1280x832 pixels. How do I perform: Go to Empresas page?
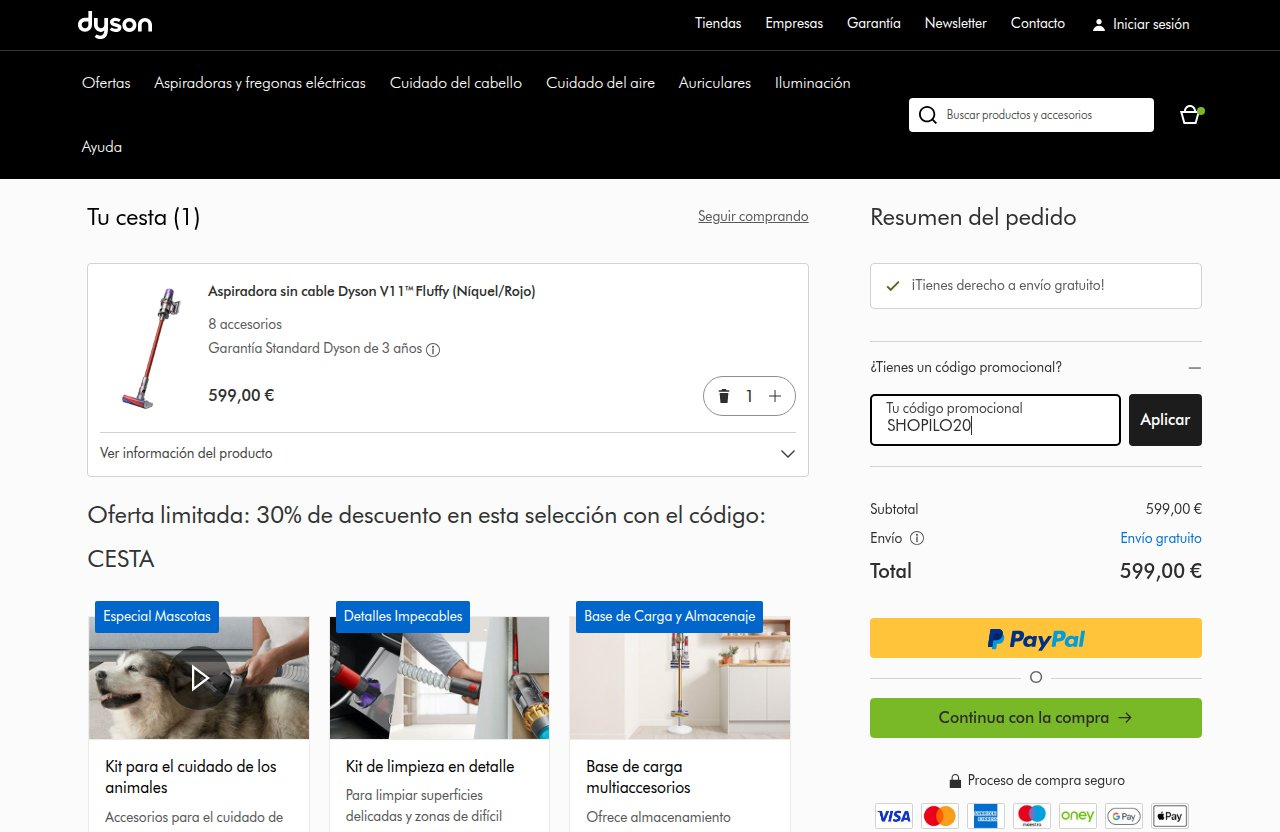(794, 23)
